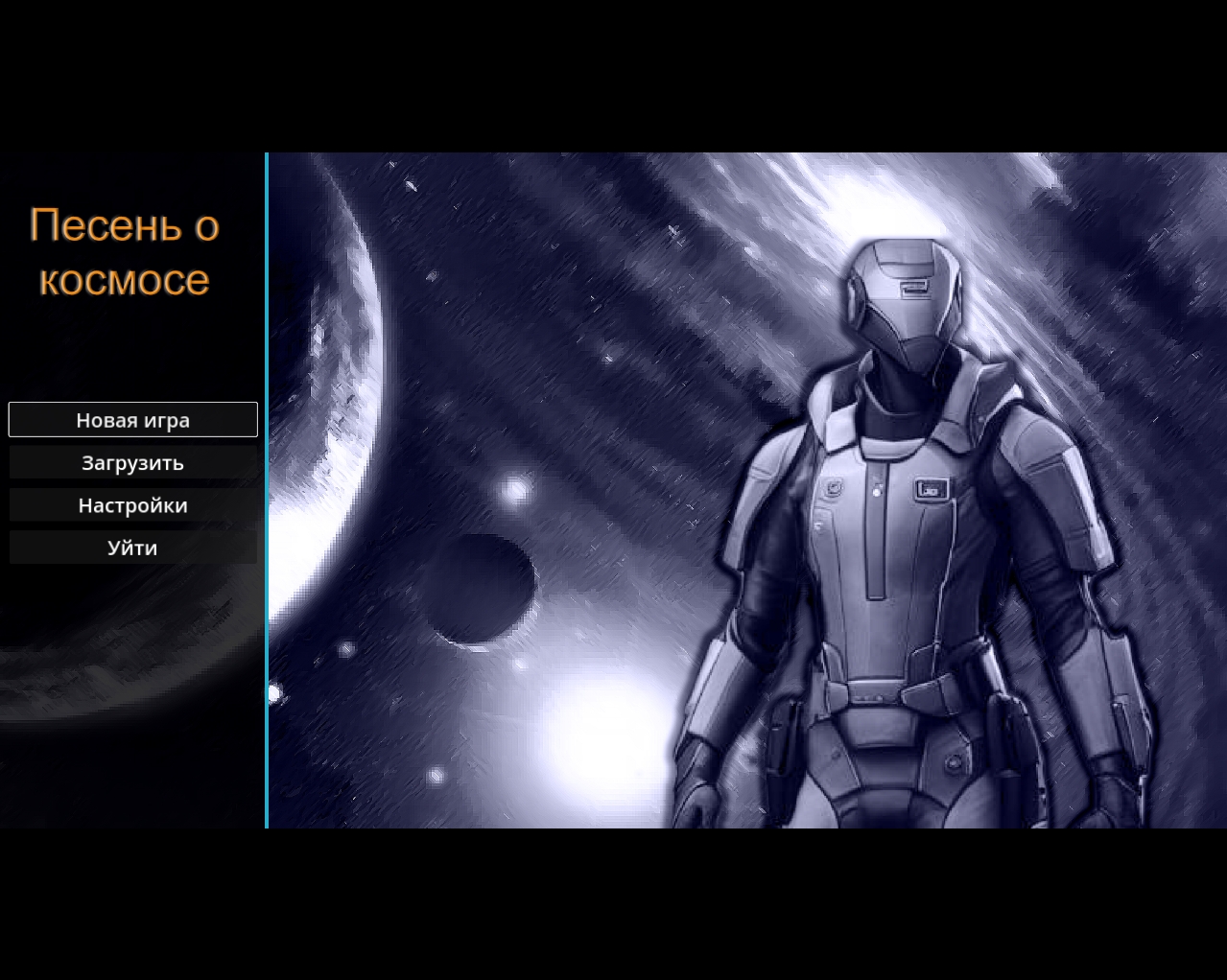
Task: Start a new game with Новая игра
Action: tap(133, 420)
